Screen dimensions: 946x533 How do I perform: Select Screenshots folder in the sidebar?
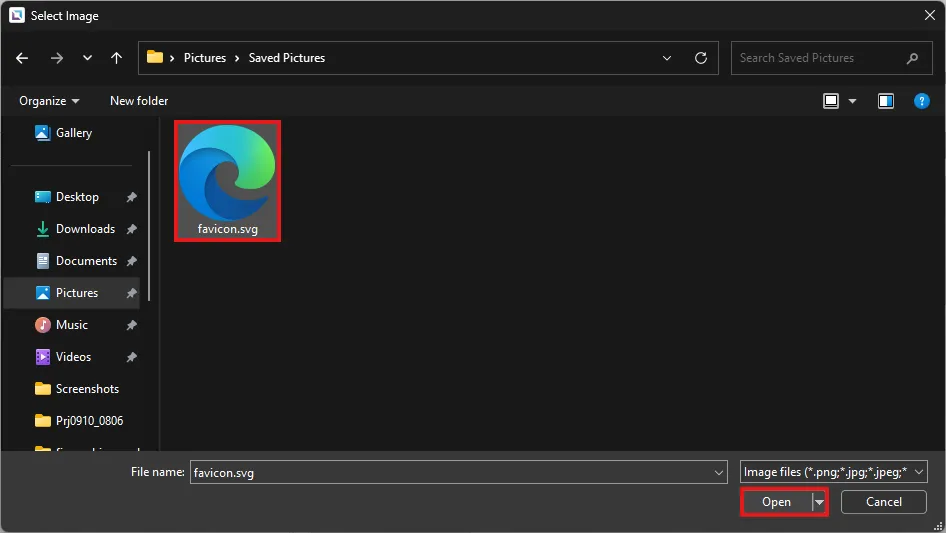point(86,389)
